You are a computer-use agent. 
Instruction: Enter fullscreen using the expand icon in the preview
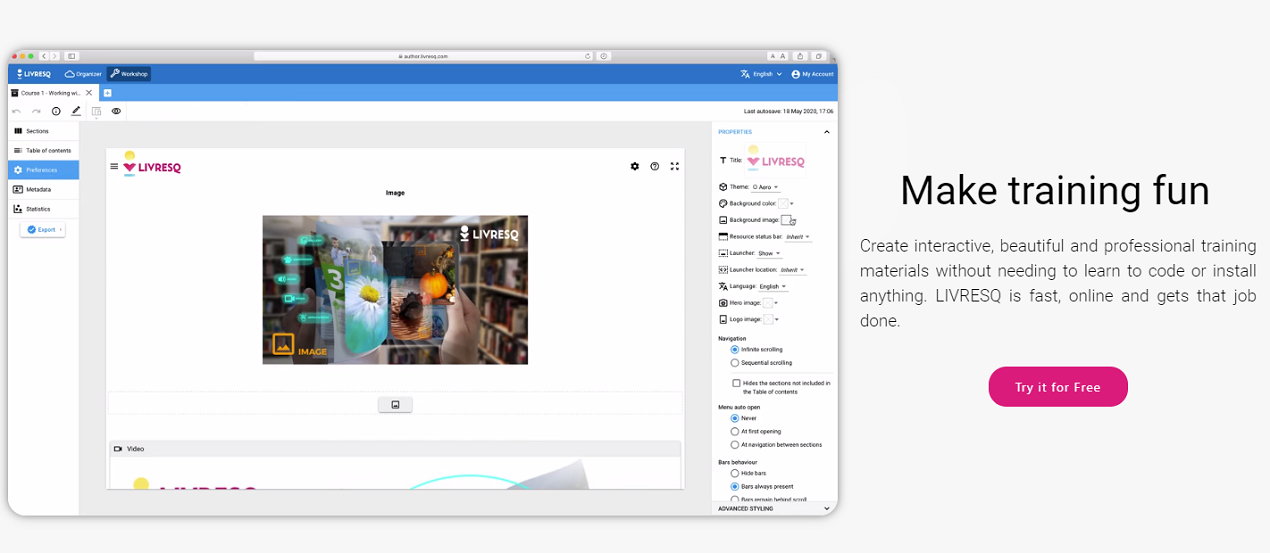coord(675,166)
